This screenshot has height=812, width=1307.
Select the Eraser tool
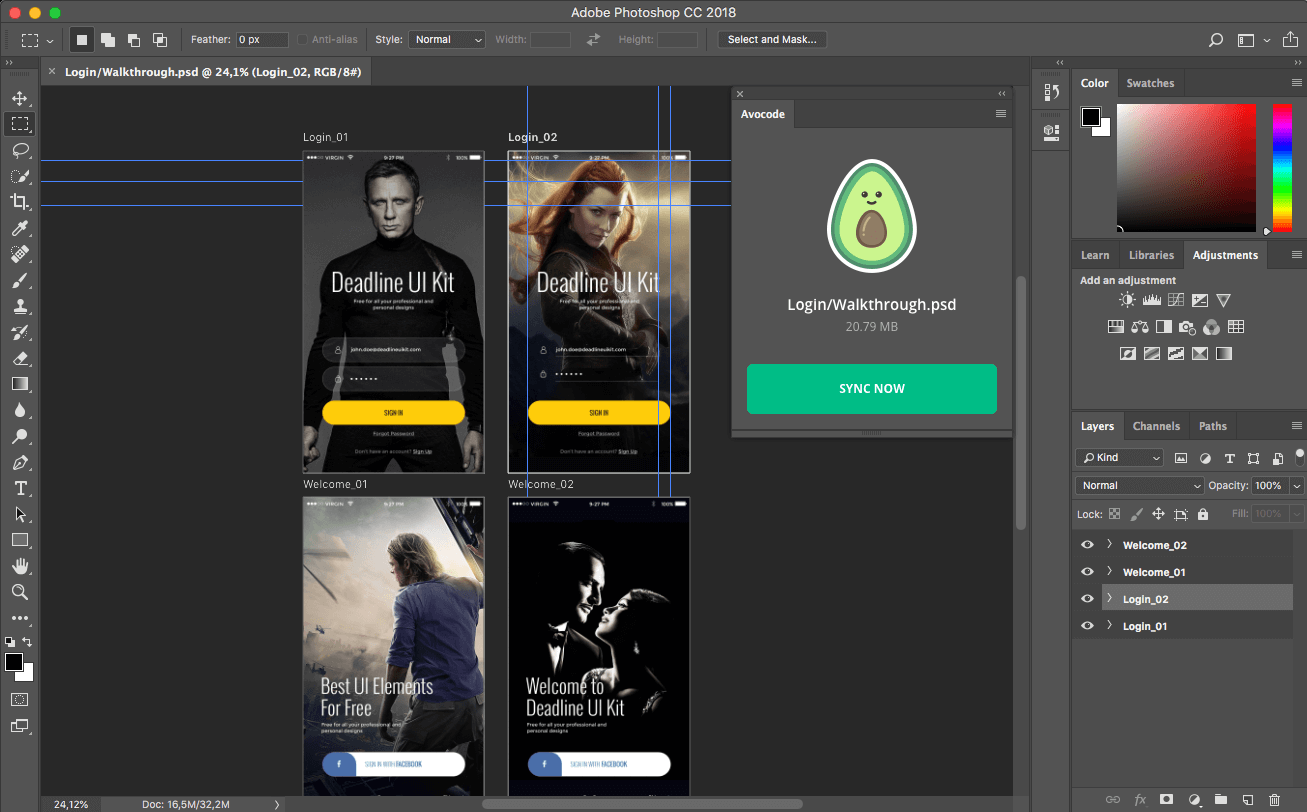tap(19, 358)
